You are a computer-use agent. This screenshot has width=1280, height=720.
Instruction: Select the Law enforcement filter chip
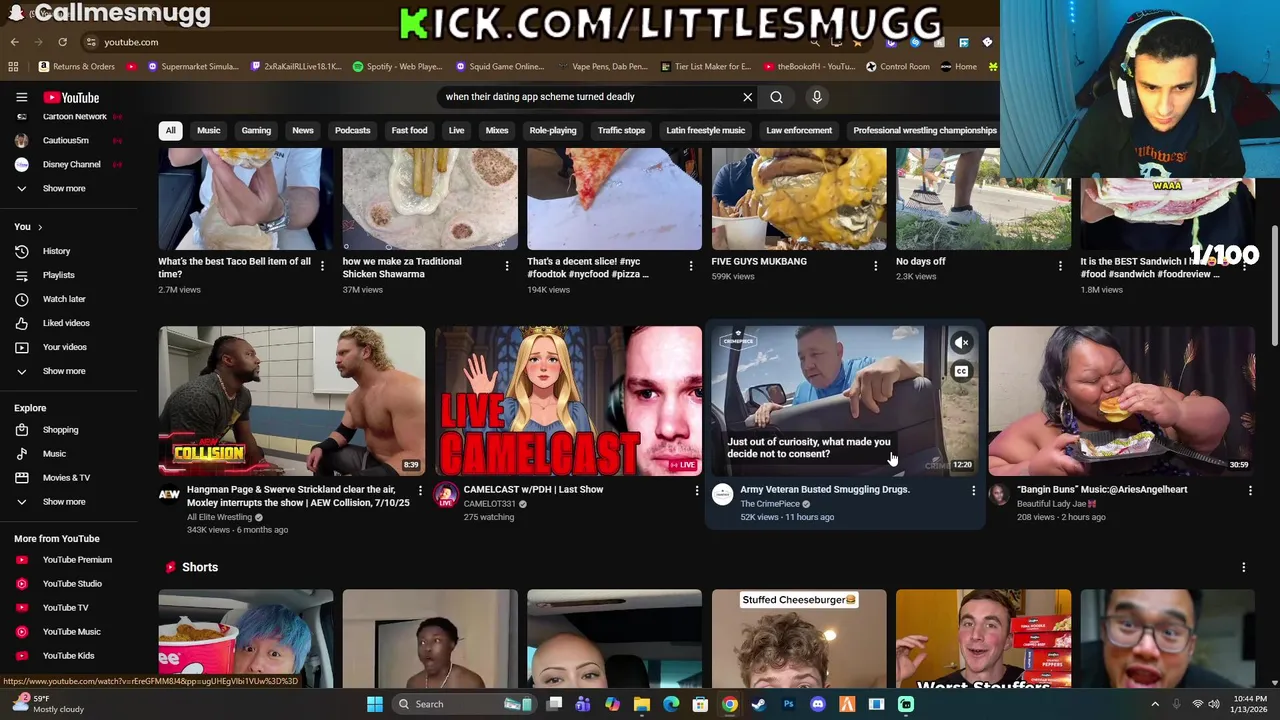pos(799,130)
